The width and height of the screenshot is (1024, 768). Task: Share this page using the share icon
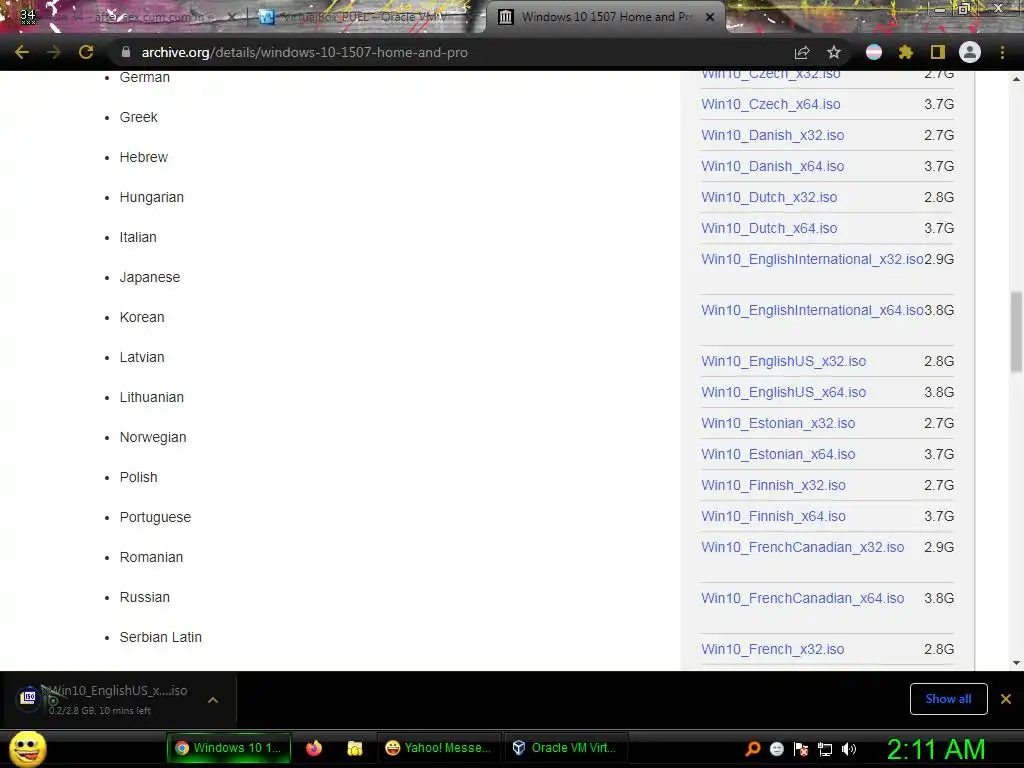[x=802, y=52]
